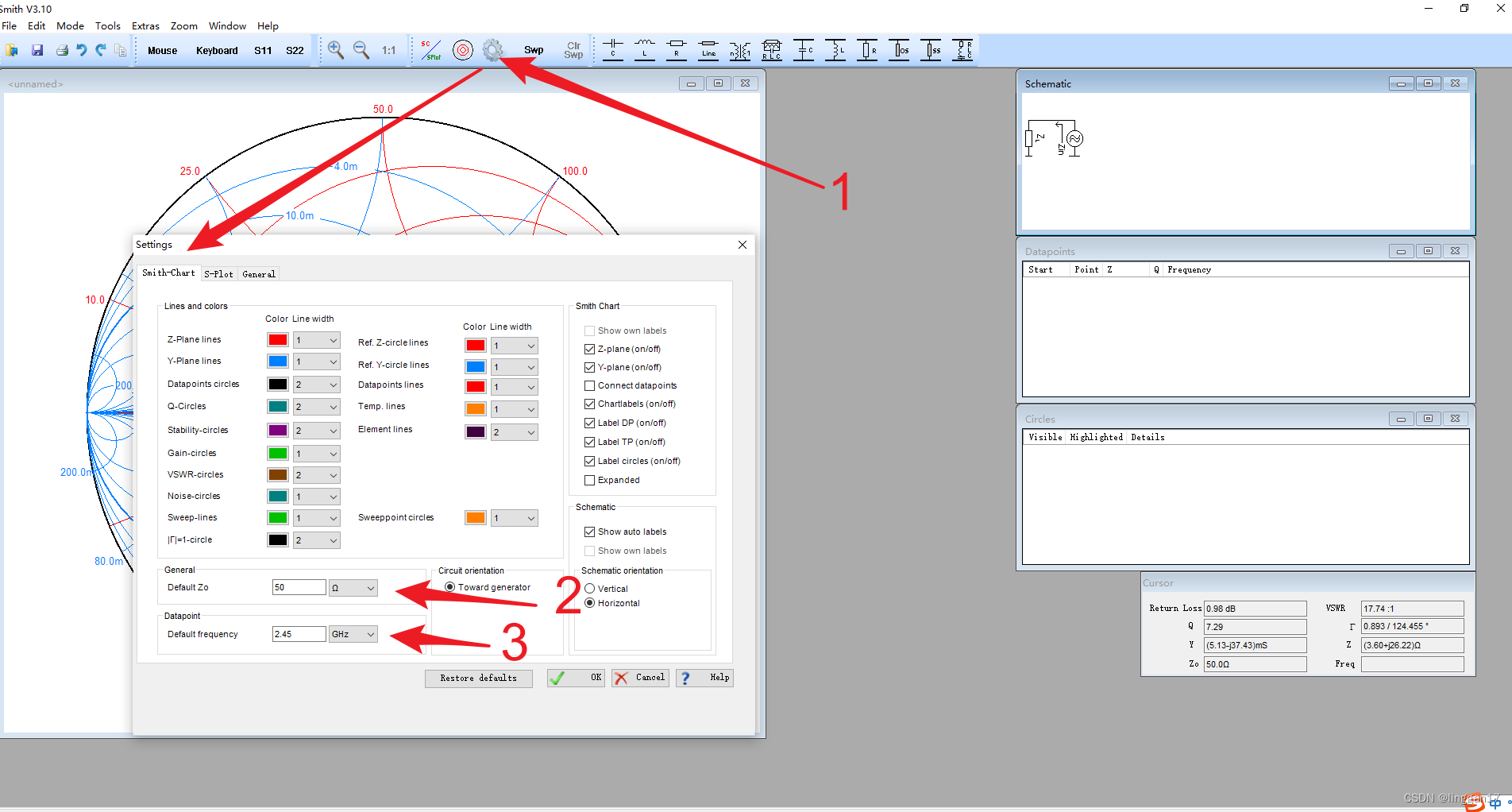Screen dimensions: 1512x812
Task: Open the Default Zo unit dropdown
Action: pos(353,588)
